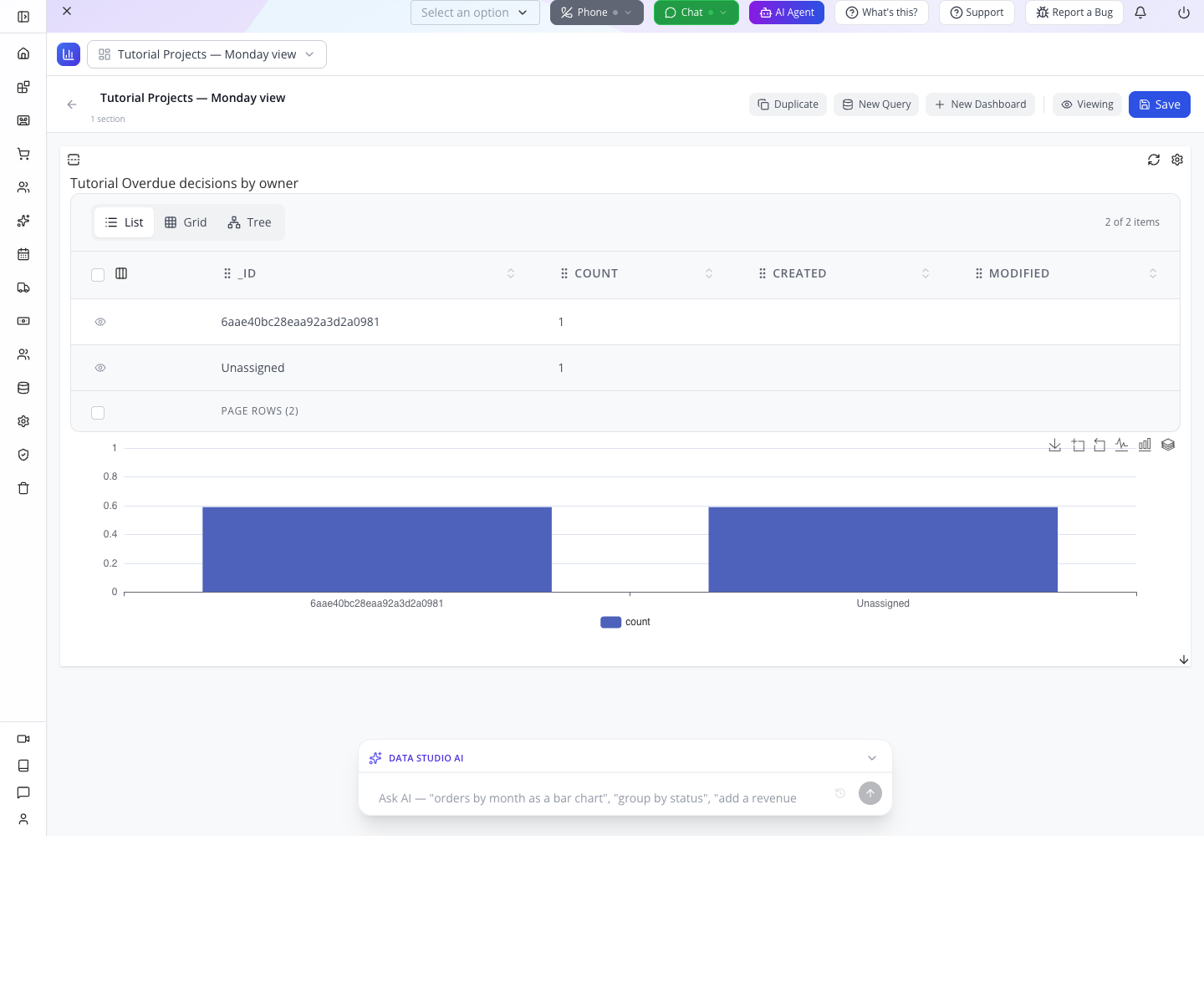The width and height of the screenshot is (1204, 1003).
Task: Open the delivery truck sidebar icon
Action: (x=23, y=288)
